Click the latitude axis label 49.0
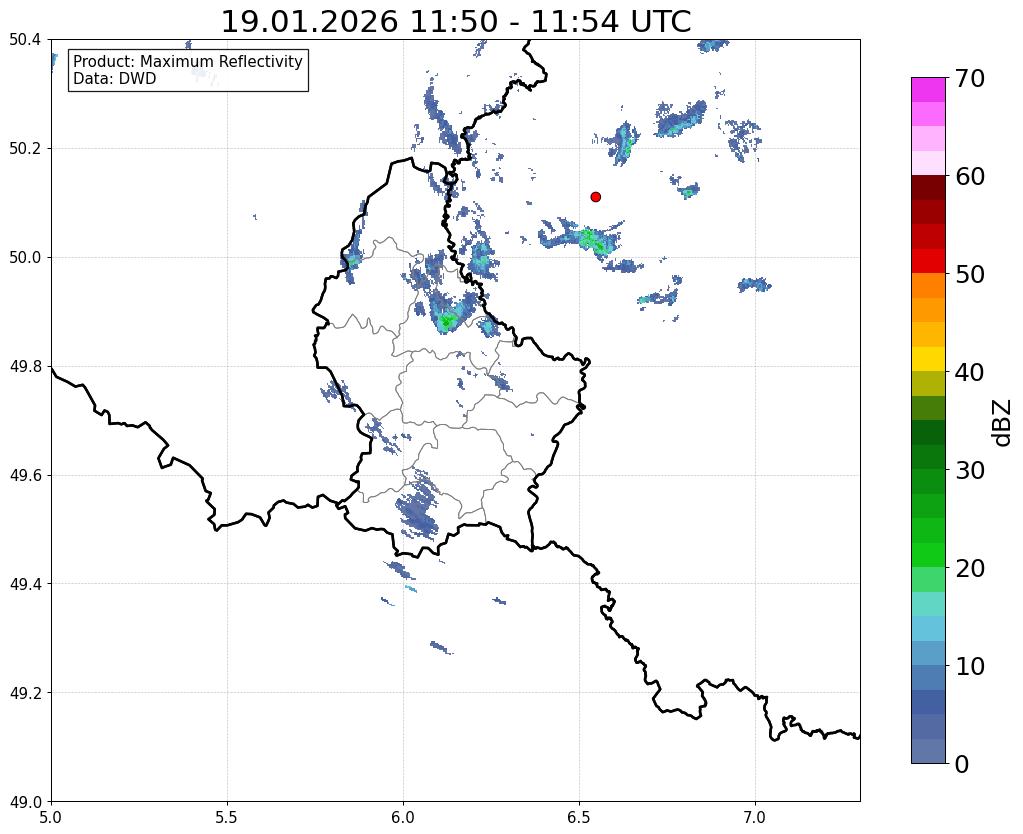1023x834 pixels. [25, 802]
